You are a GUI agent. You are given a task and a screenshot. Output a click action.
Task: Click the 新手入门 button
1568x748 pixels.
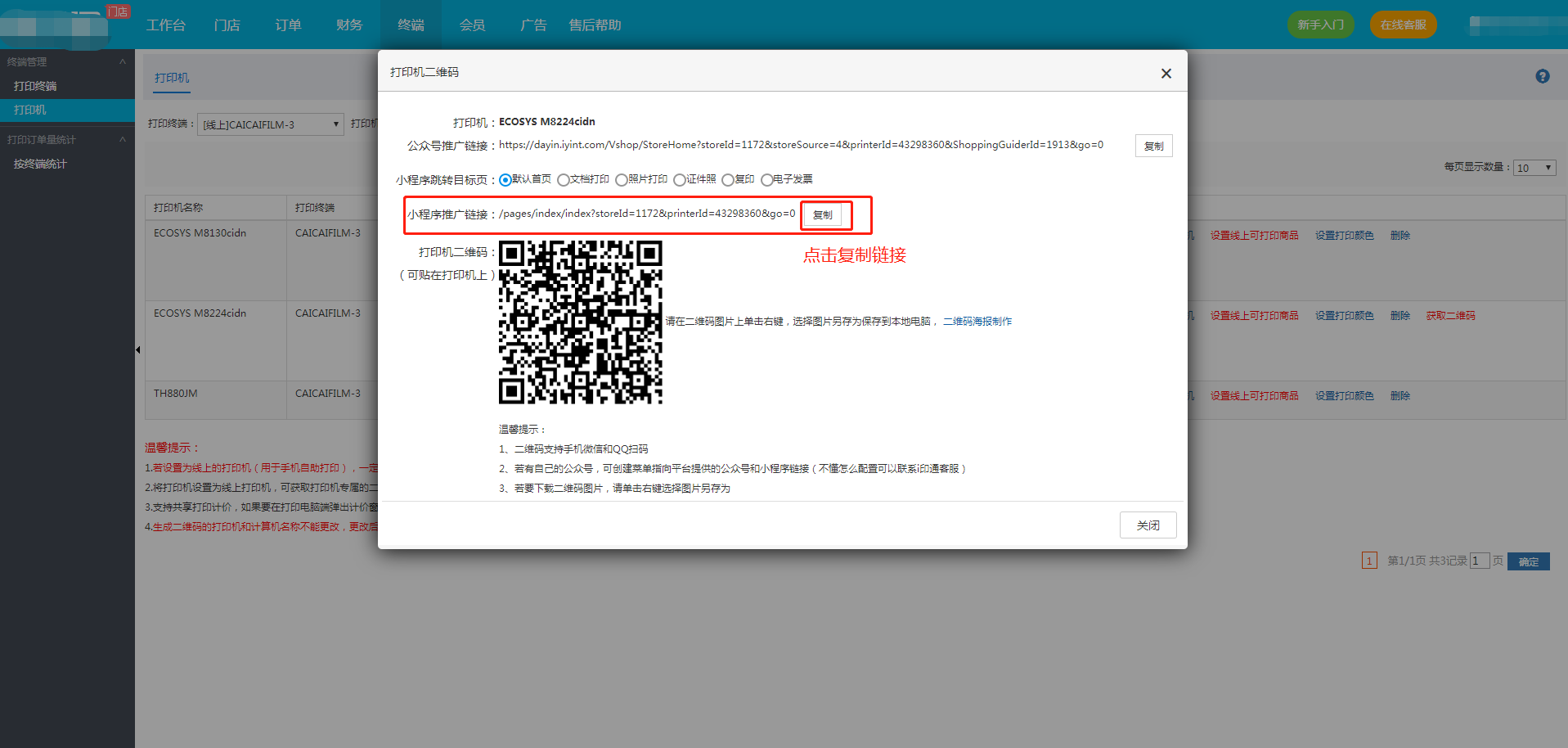point(1320,25)
